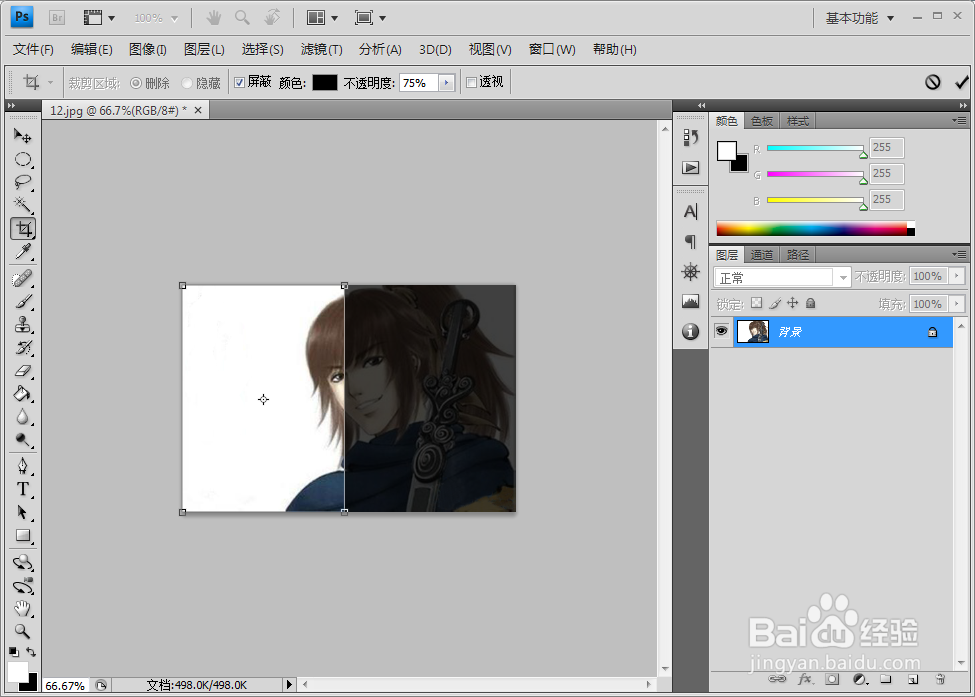Select the Healing Brush tool
The image size is (975, 697).
[x=23, y=278]
